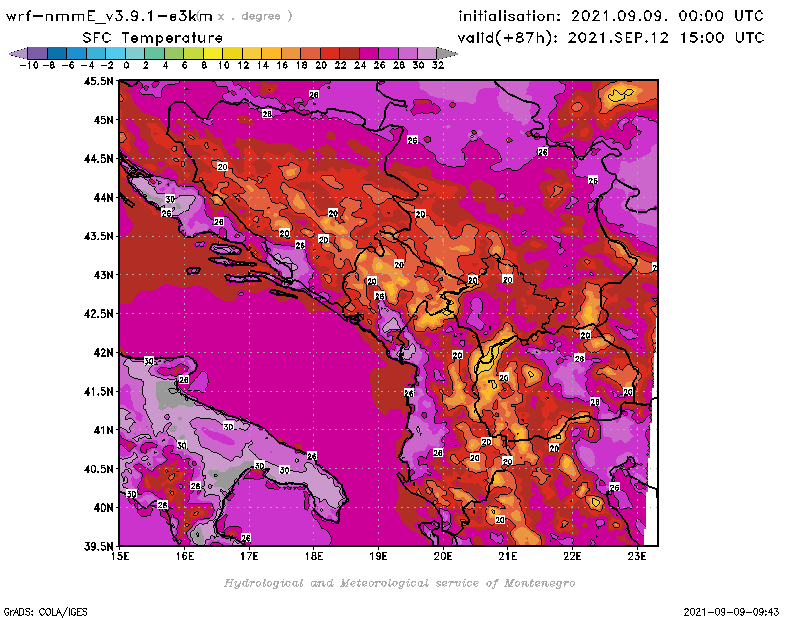Click the 'initialisation: 2021.09.09. 00:00 UTC' text
The height and width of the screenshot is (618, 800).
tap(611, 16)
